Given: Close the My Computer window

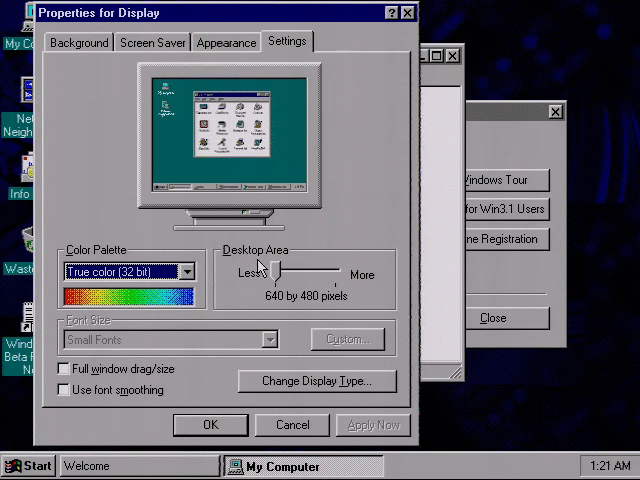Looking at the screenshot, I should pyautogui.click(x=452, y=56).
